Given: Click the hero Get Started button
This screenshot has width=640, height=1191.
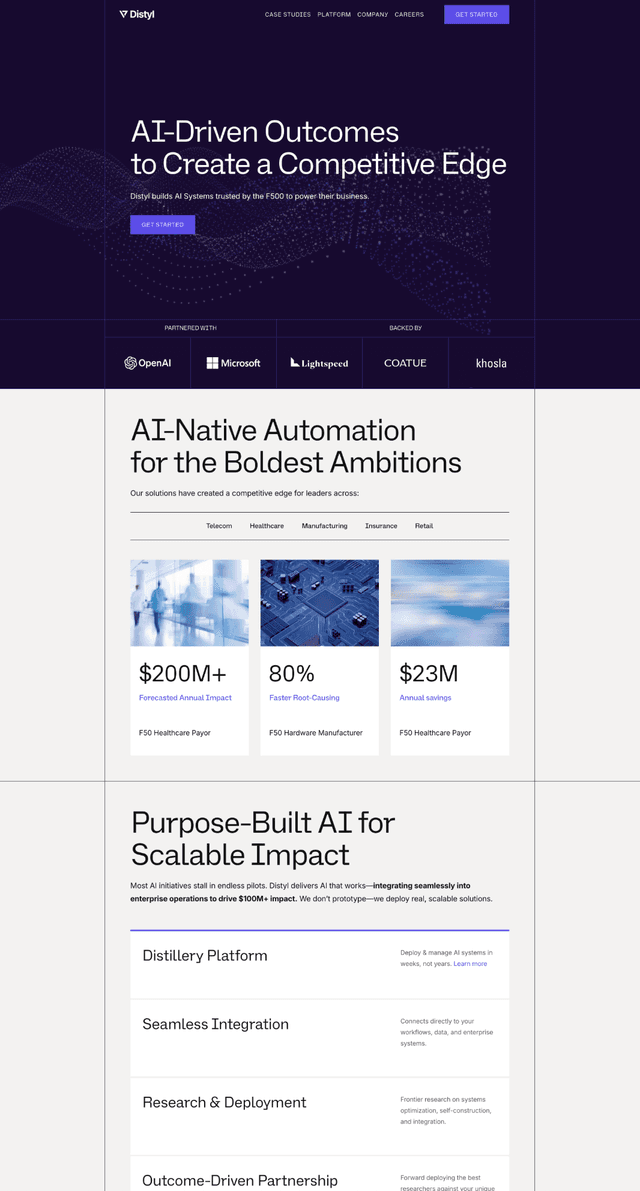Looking at the screenshot, I should [162, 225].
